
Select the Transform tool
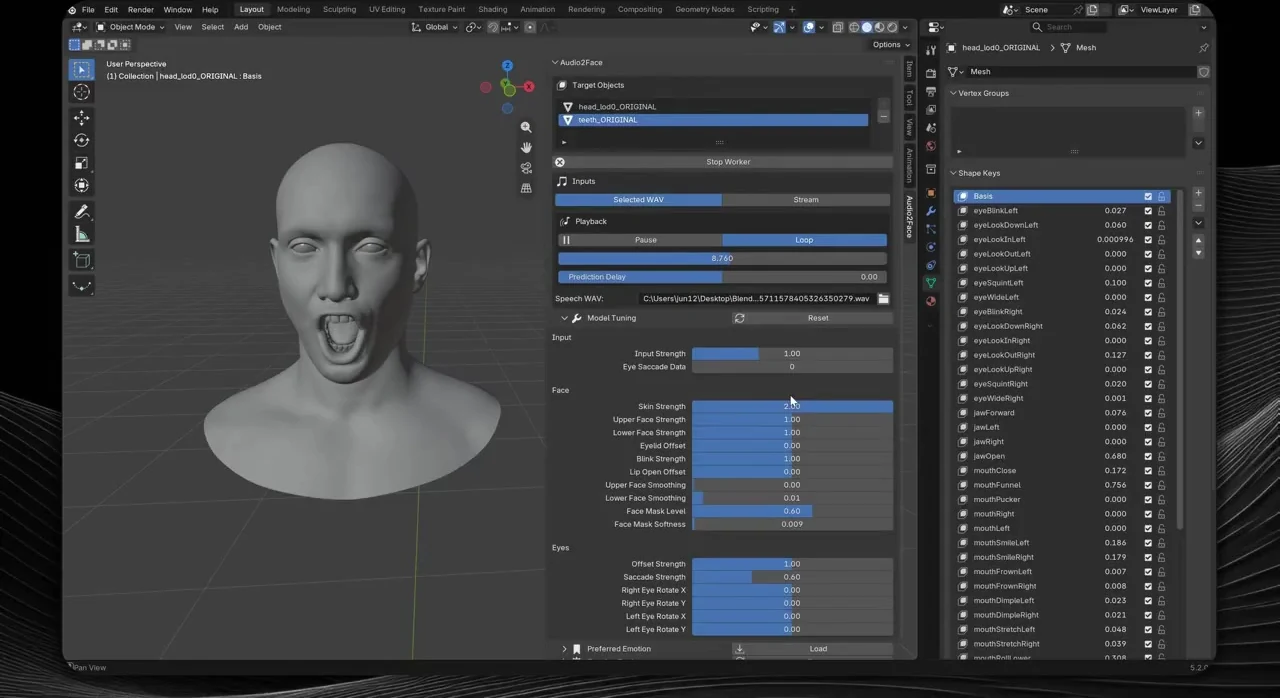coord(82,185)
